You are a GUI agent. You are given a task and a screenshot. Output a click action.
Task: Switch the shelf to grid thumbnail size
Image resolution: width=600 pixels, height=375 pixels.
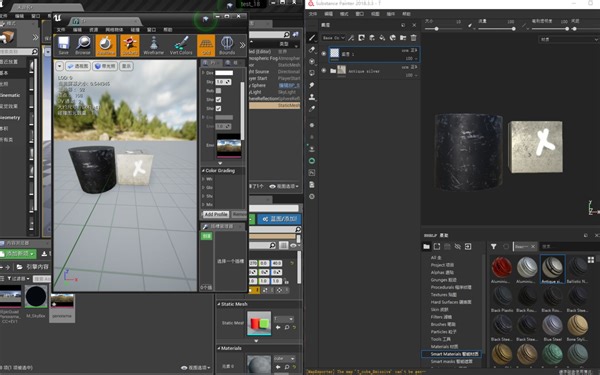click(x=591, y=260)
